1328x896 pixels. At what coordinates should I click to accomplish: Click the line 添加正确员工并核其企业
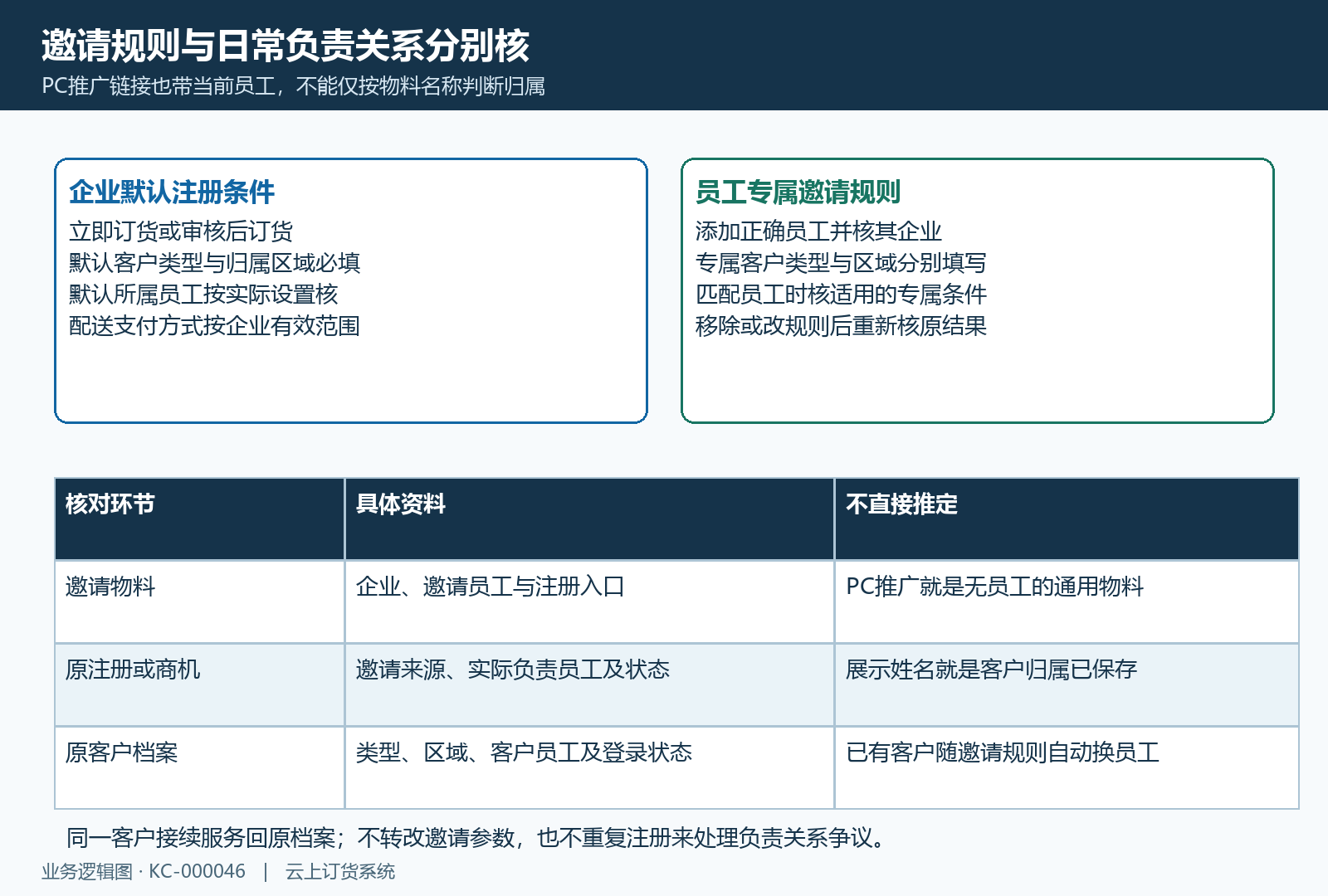click(818, 231)
